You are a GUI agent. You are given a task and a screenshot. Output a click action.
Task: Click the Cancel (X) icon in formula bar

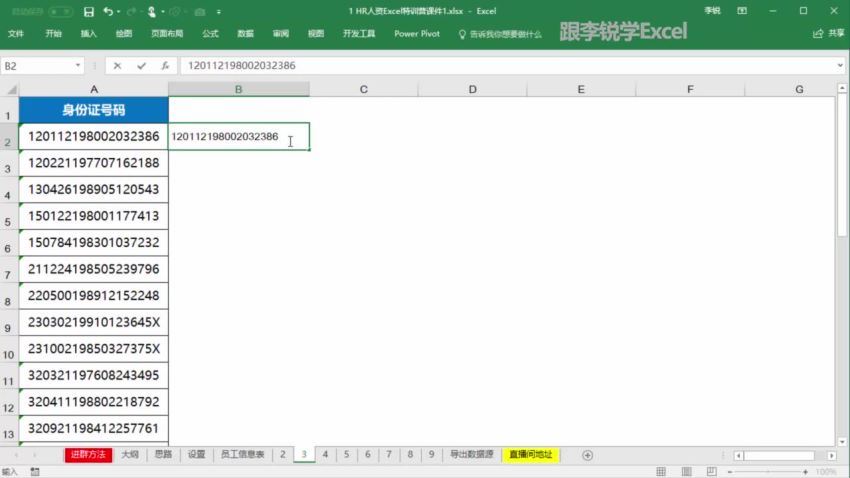coord(117,66)
